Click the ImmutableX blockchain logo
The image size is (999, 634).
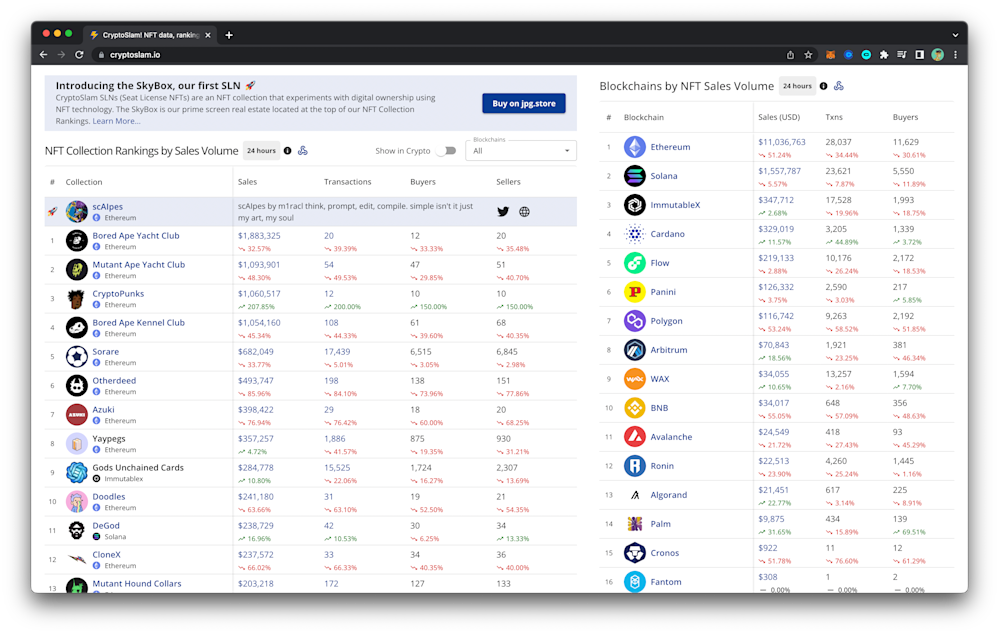coord(634,205)
